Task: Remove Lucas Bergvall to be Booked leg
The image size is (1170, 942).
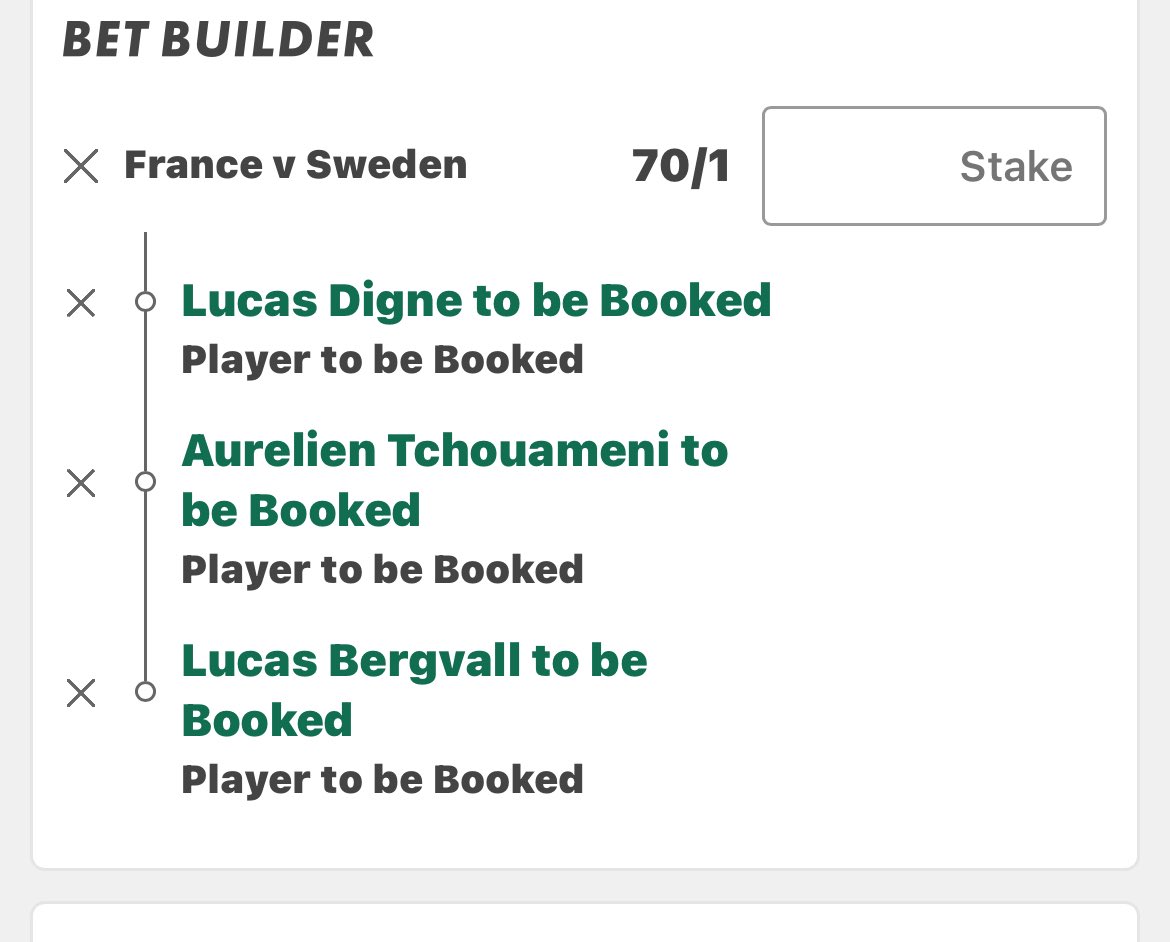Action: coord(81,693)
